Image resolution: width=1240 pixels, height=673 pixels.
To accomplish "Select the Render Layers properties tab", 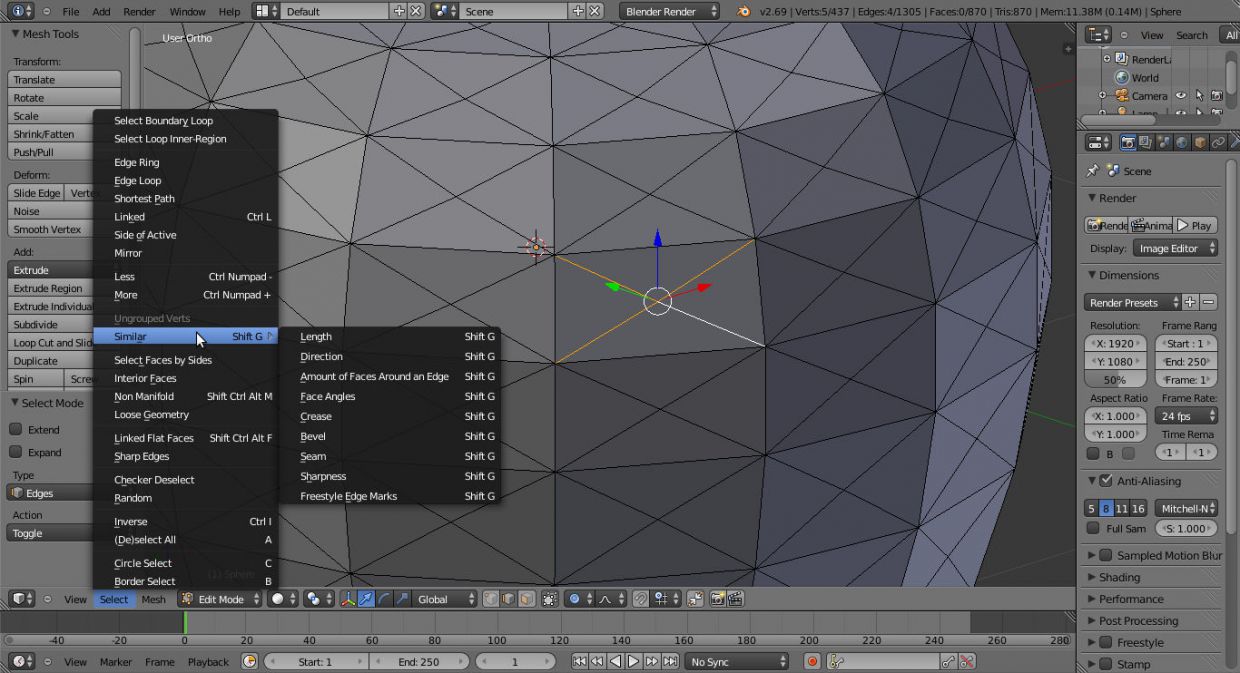I will point(1146,143).
